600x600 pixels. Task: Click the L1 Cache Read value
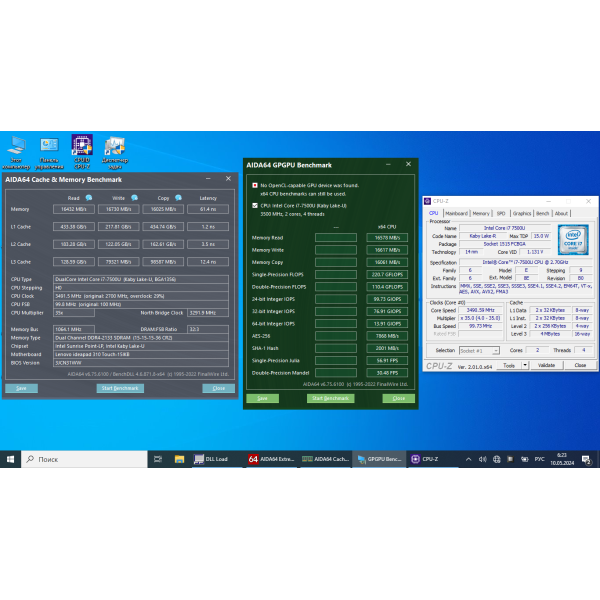tap(74, 227)
